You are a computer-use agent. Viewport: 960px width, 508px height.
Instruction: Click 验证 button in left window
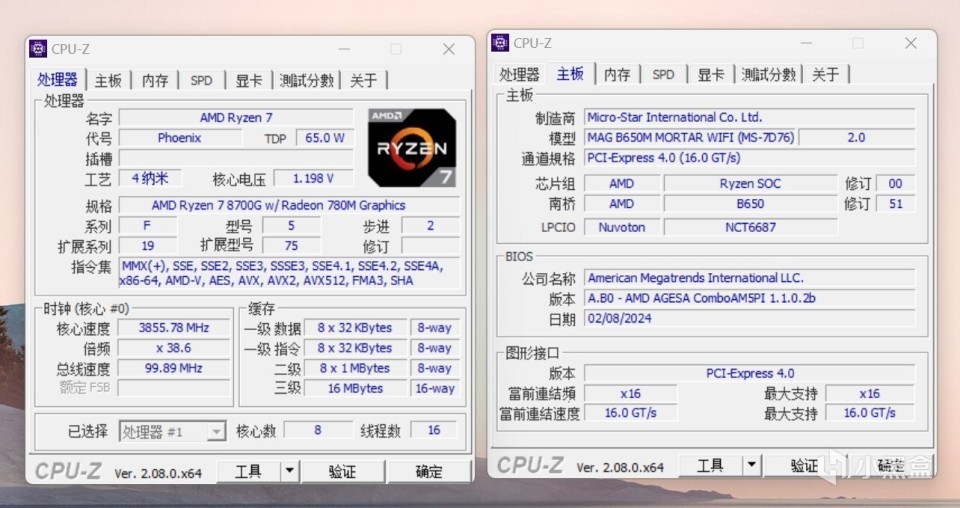(x=343, y=471)
